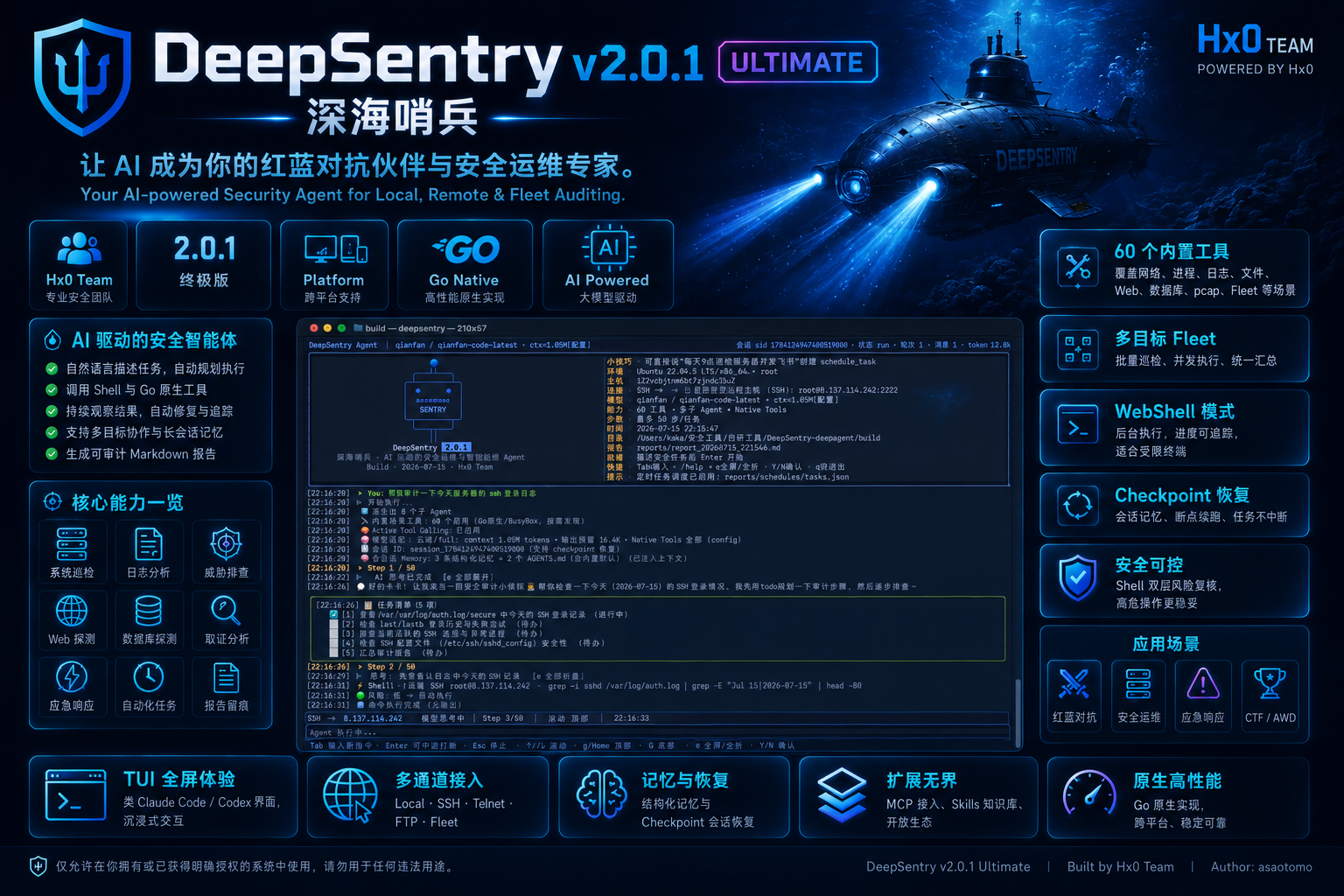1344x896 pixels.
Task: Click the 原生高性能 speed gauge icon
Action: (1089, 794)
